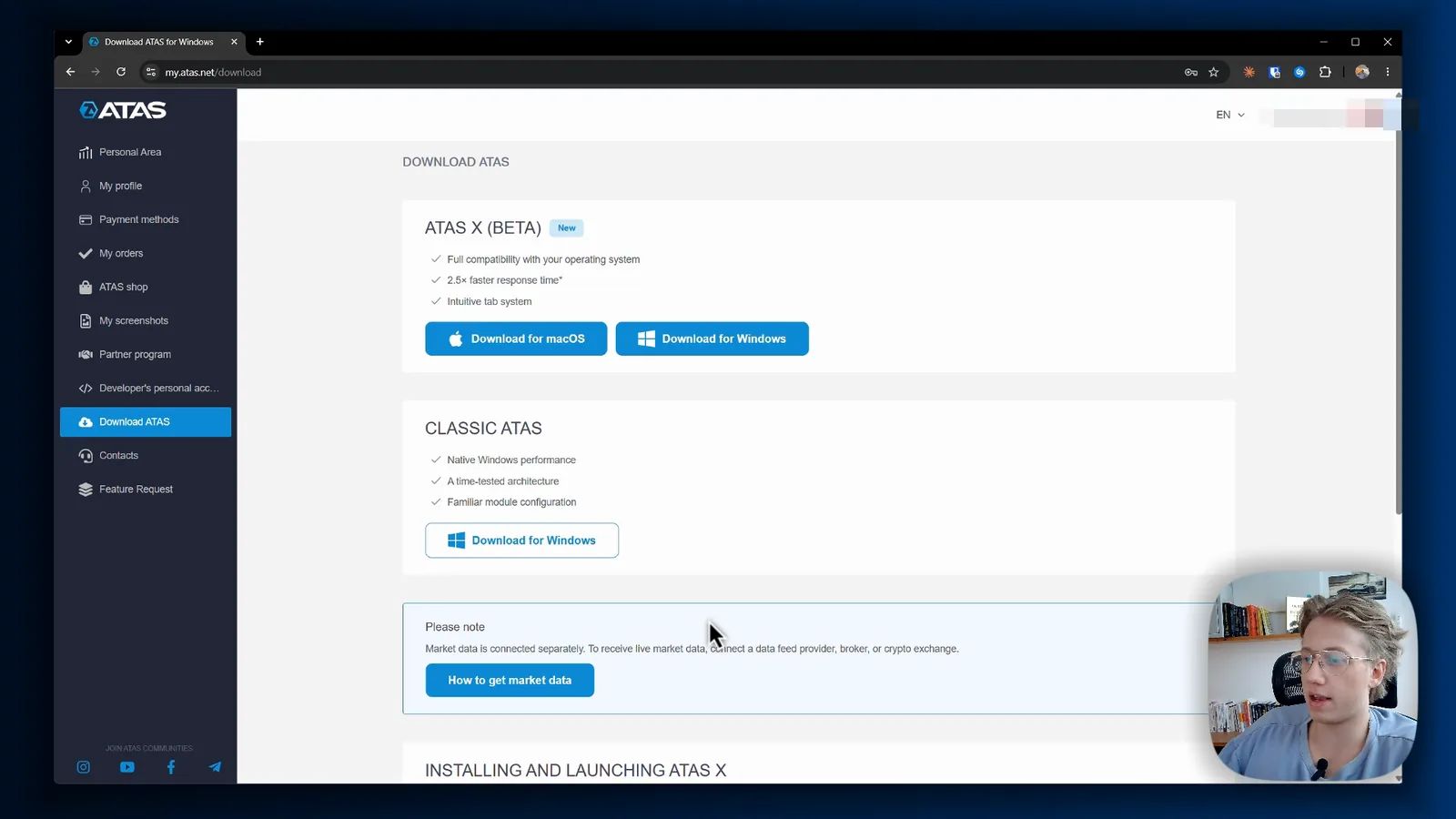Click Download for macOS button
Viewport: 1456px width, 819px height.
(516, 339)
